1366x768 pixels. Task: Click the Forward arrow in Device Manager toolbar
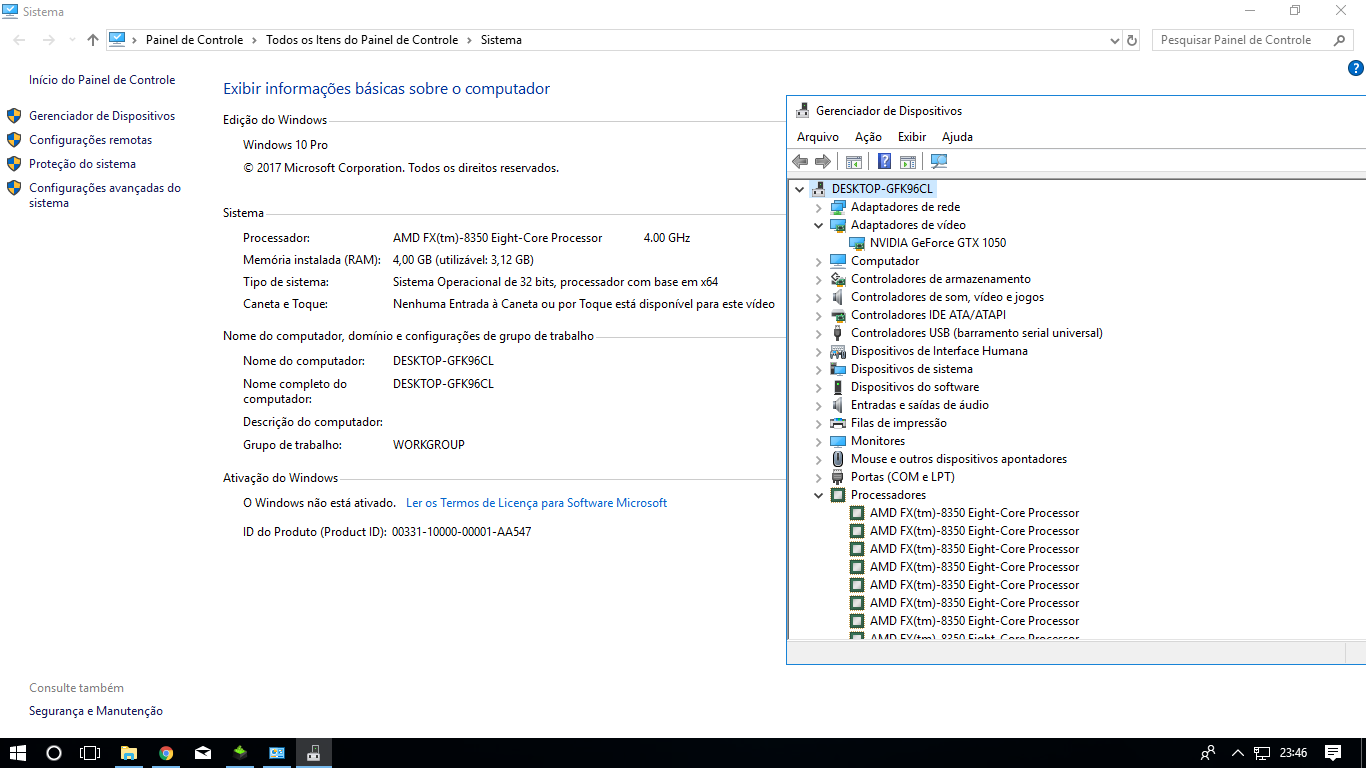coord(823,161)
